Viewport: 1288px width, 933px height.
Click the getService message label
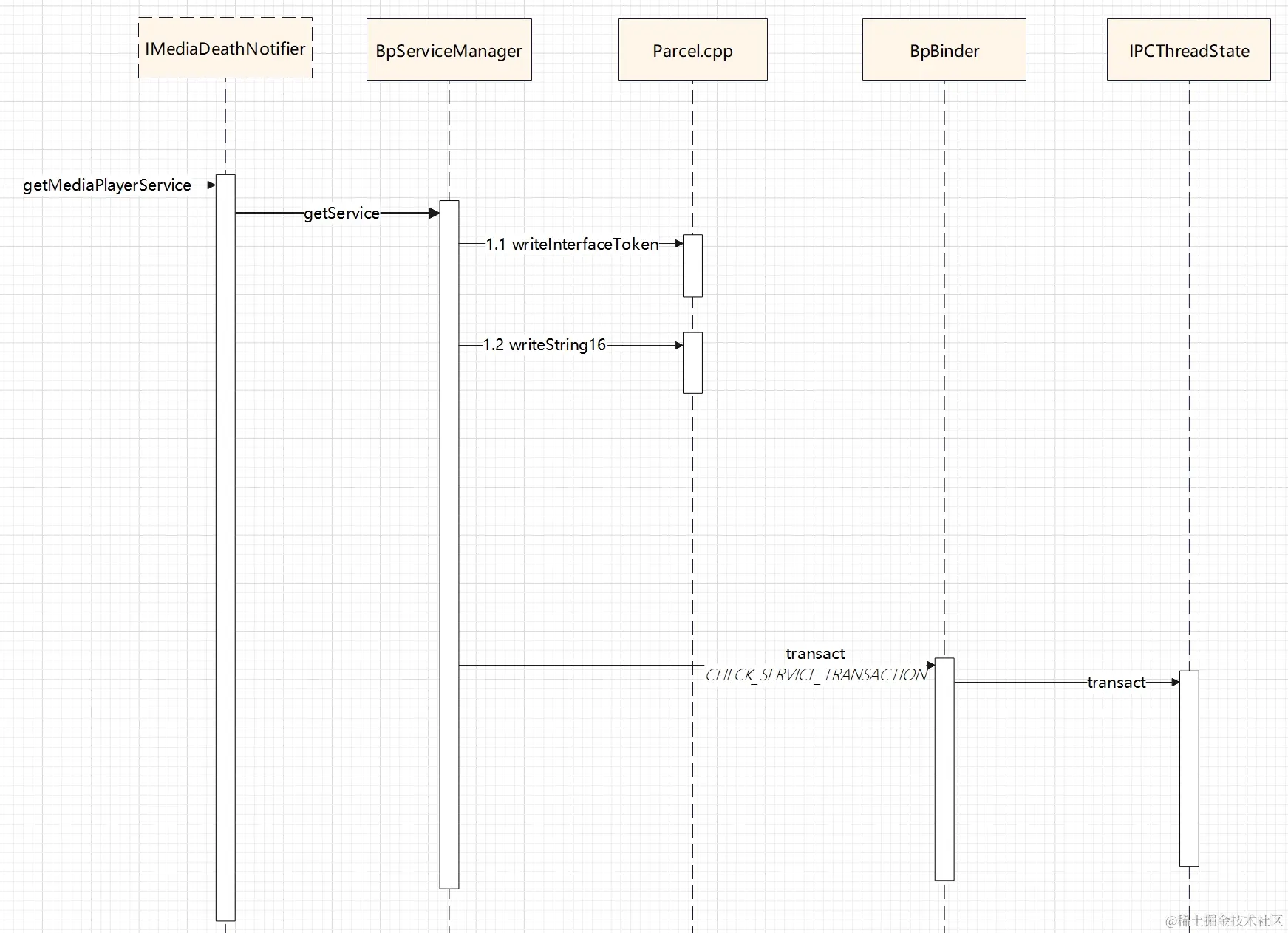[341, 213]
